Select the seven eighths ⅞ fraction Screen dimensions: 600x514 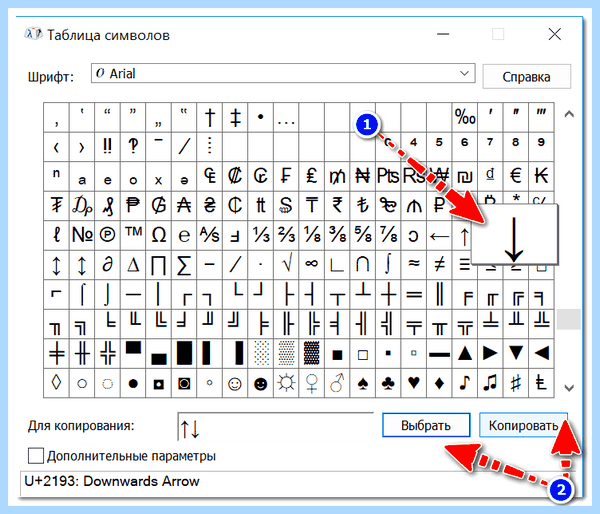tap(388, 235)
